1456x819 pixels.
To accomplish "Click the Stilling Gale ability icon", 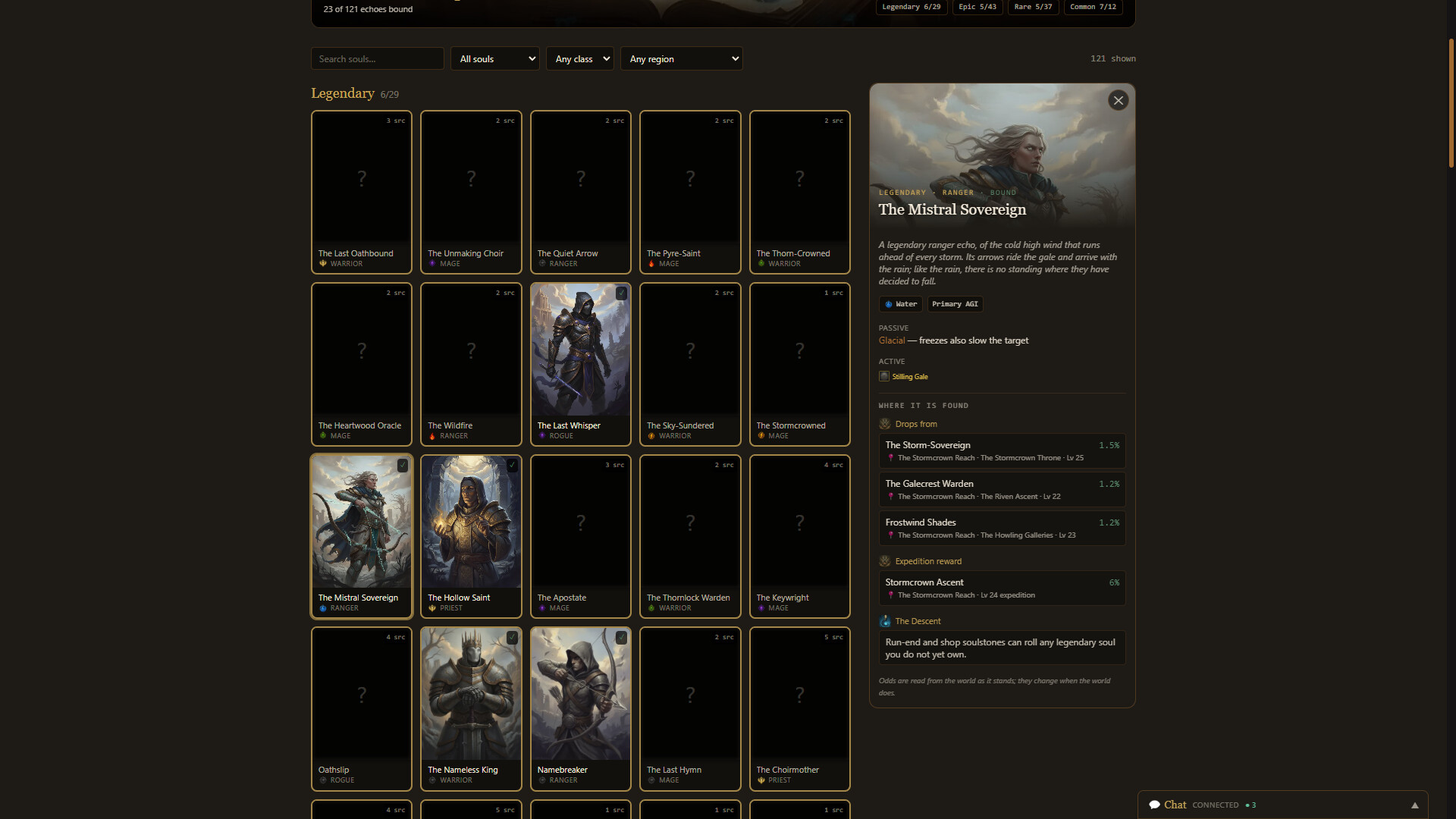I will click(x=883, y=376).
